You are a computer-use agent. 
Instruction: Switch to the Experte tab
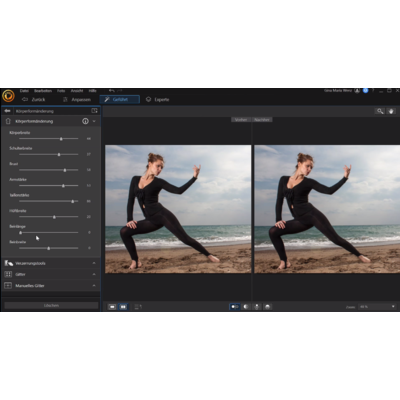tap(158, 99)
